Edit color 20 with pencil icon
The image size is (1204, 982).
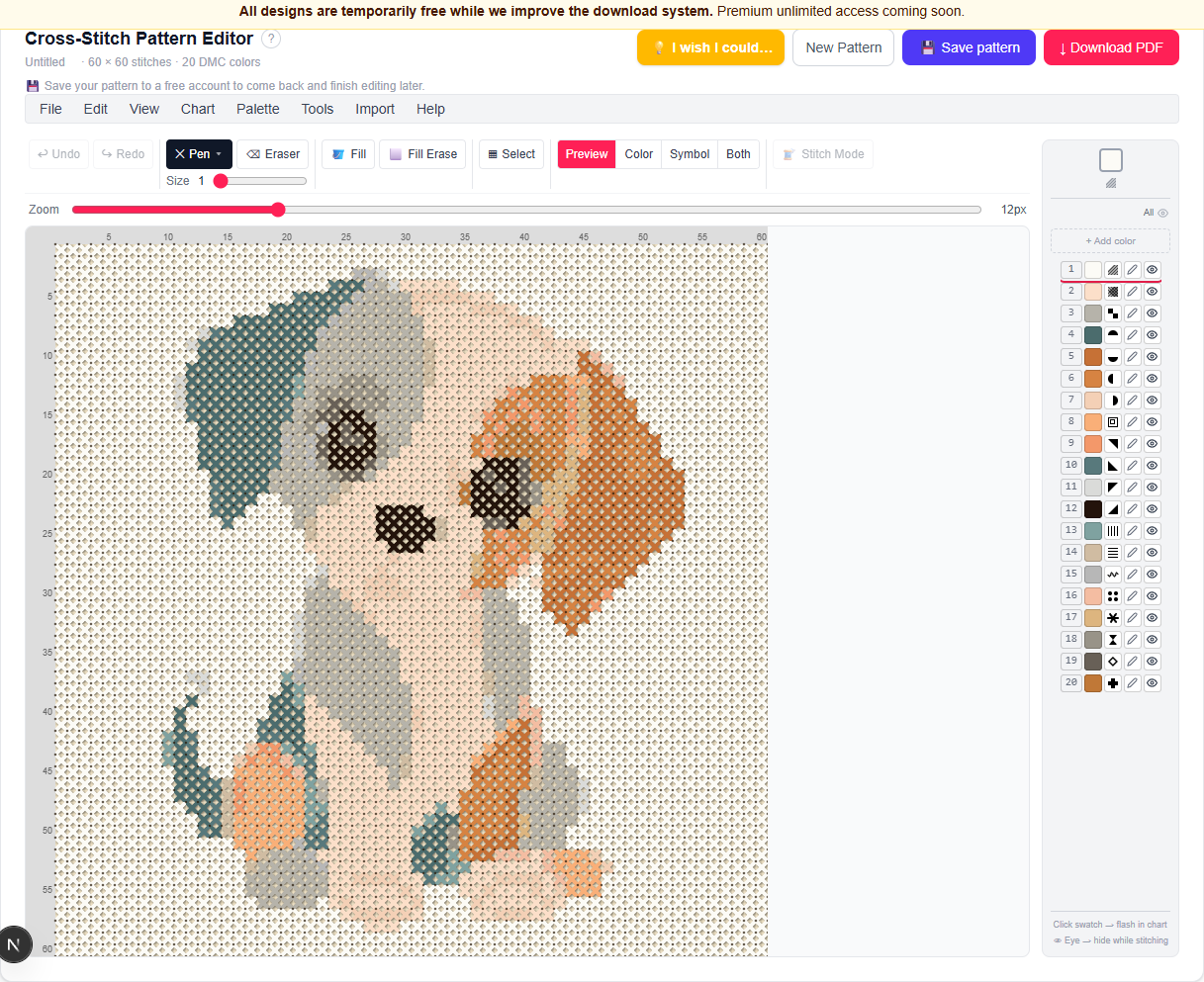[x=1133, y=683]
